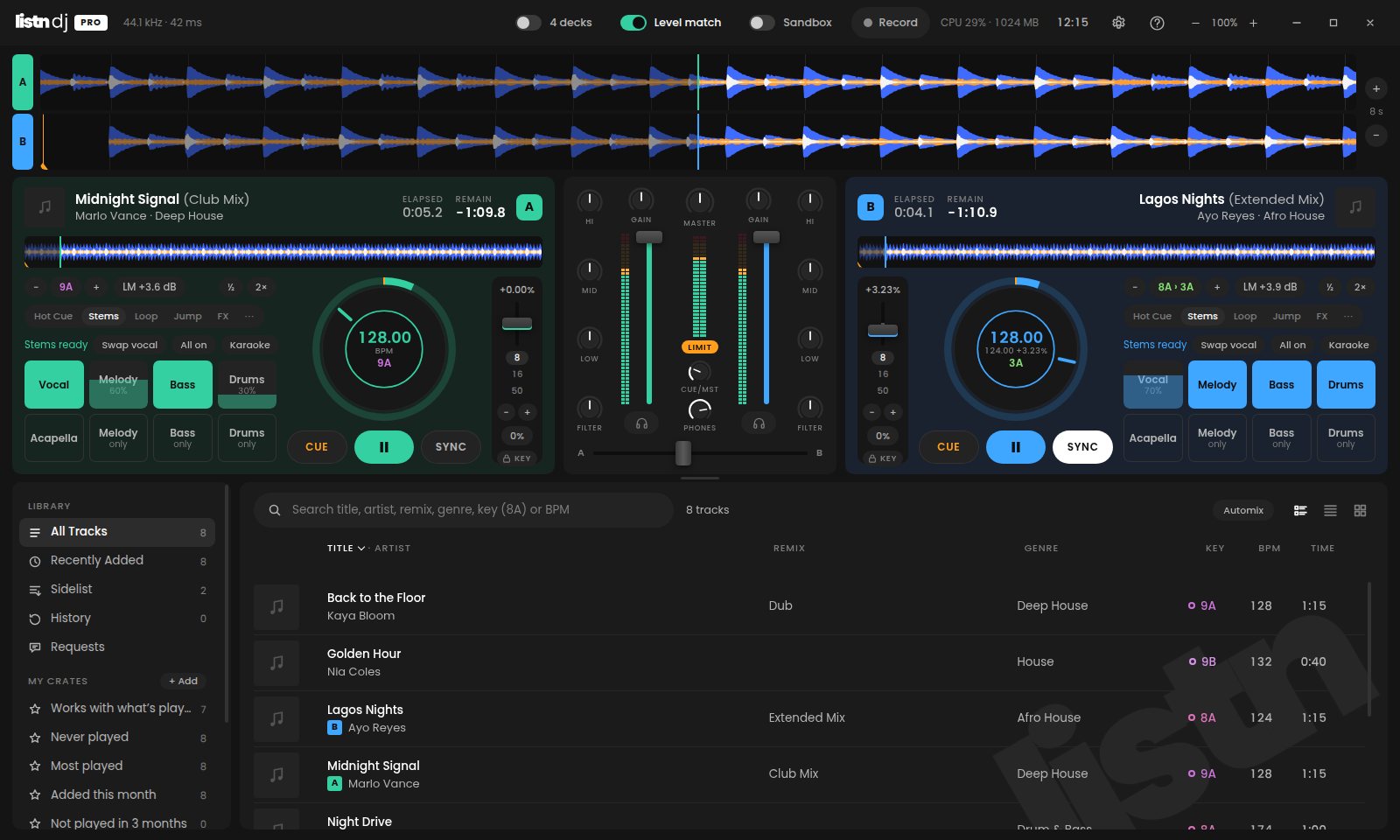Screen dimensions: 1400x840
Task: Select the Jump tab on deck B
Action: tap(1286, 317)
